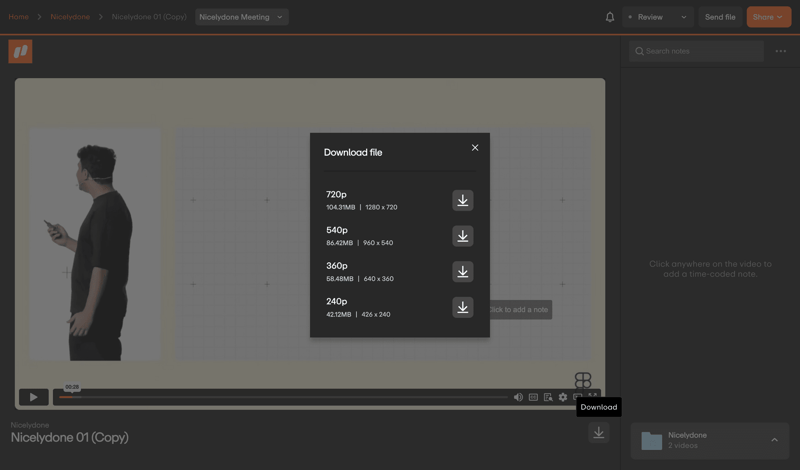This screenshot has height=470, width=800.
Task: Download the 540p version
Action: [x=462, y=236]
